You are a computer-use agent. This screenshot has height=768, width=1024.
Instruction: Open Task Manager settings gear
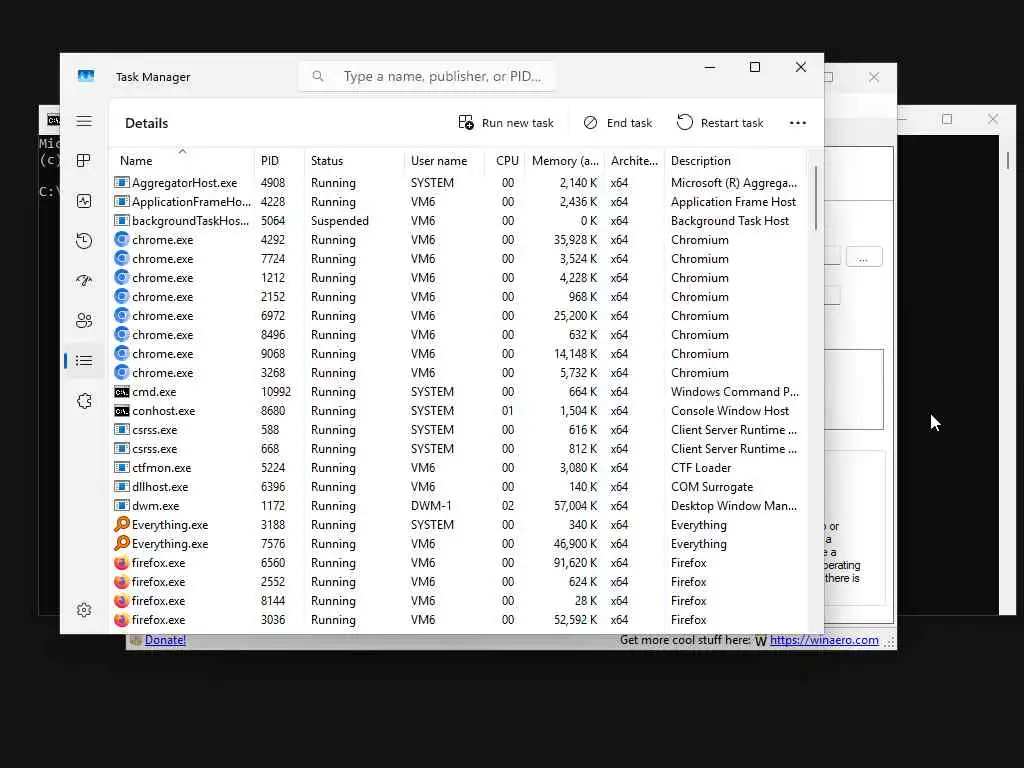point(84,610)
